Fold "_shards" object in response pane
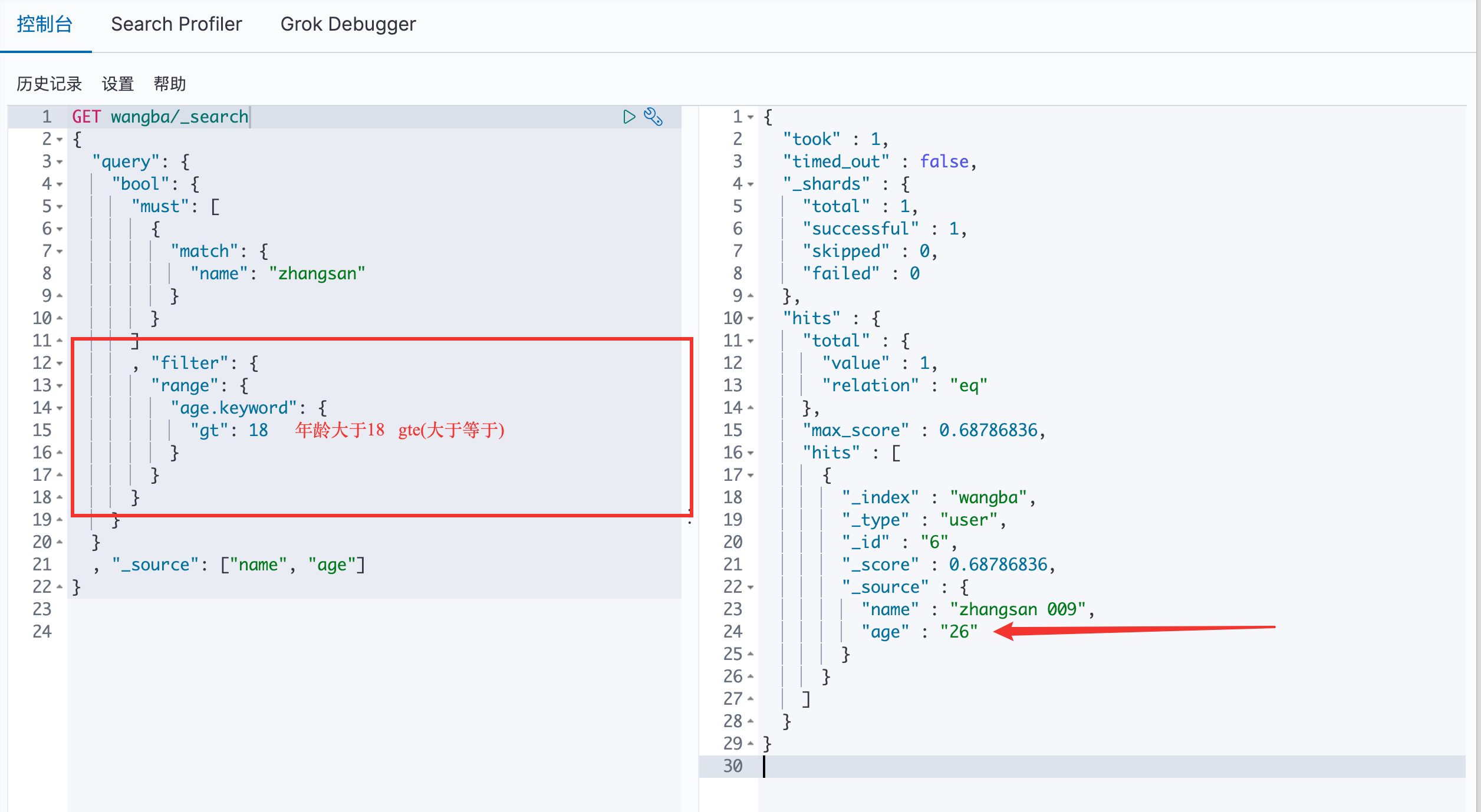Image resolution: width=1481 pixels, height=812 pixels. [751, 184]
